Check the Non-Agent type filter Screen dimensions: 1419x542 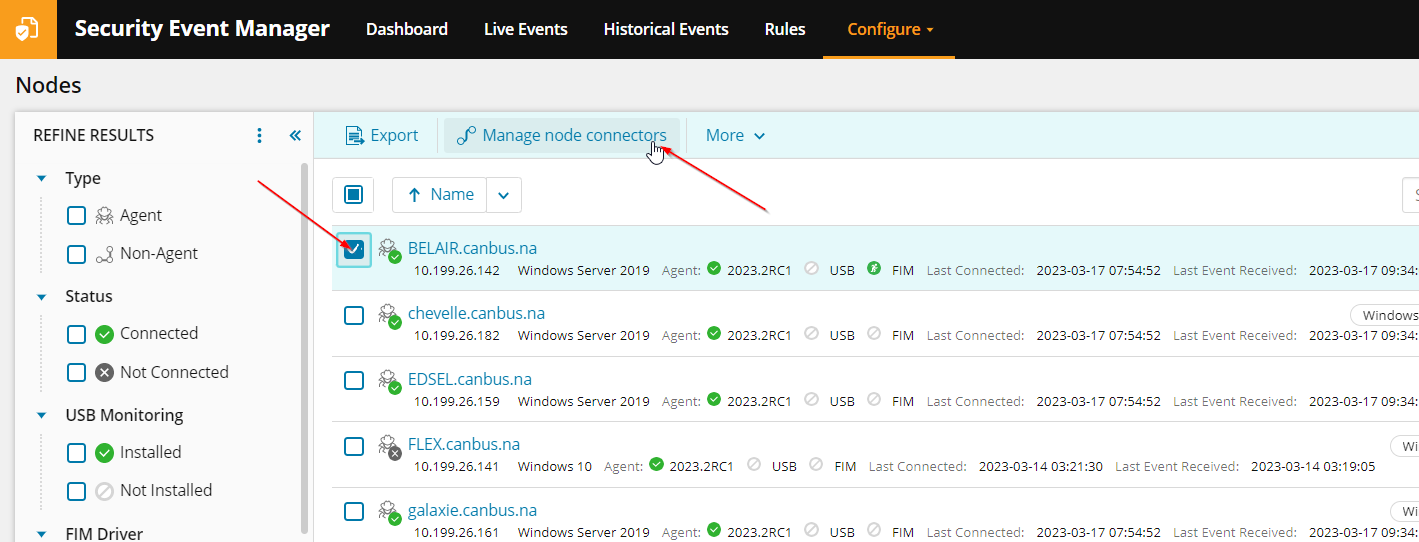point(76,254)
